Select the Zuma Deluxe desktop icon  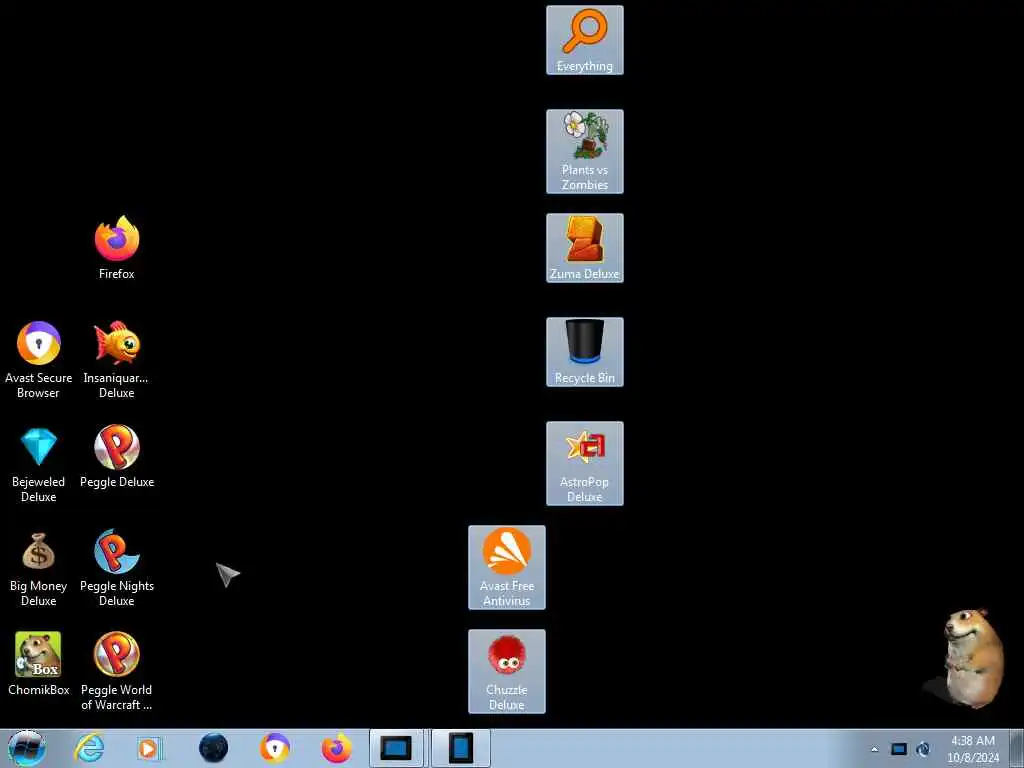584,248
